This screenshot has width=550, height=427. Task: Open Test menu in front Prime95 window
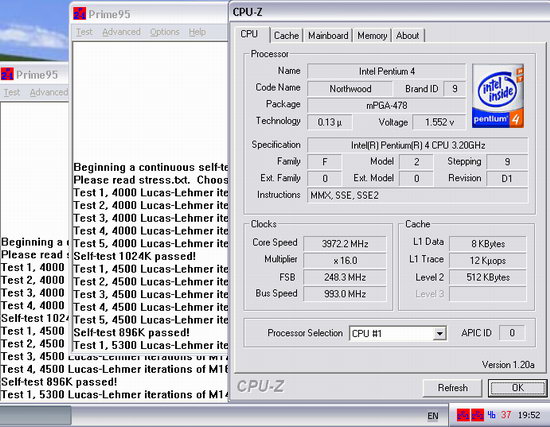click(85, 32)
